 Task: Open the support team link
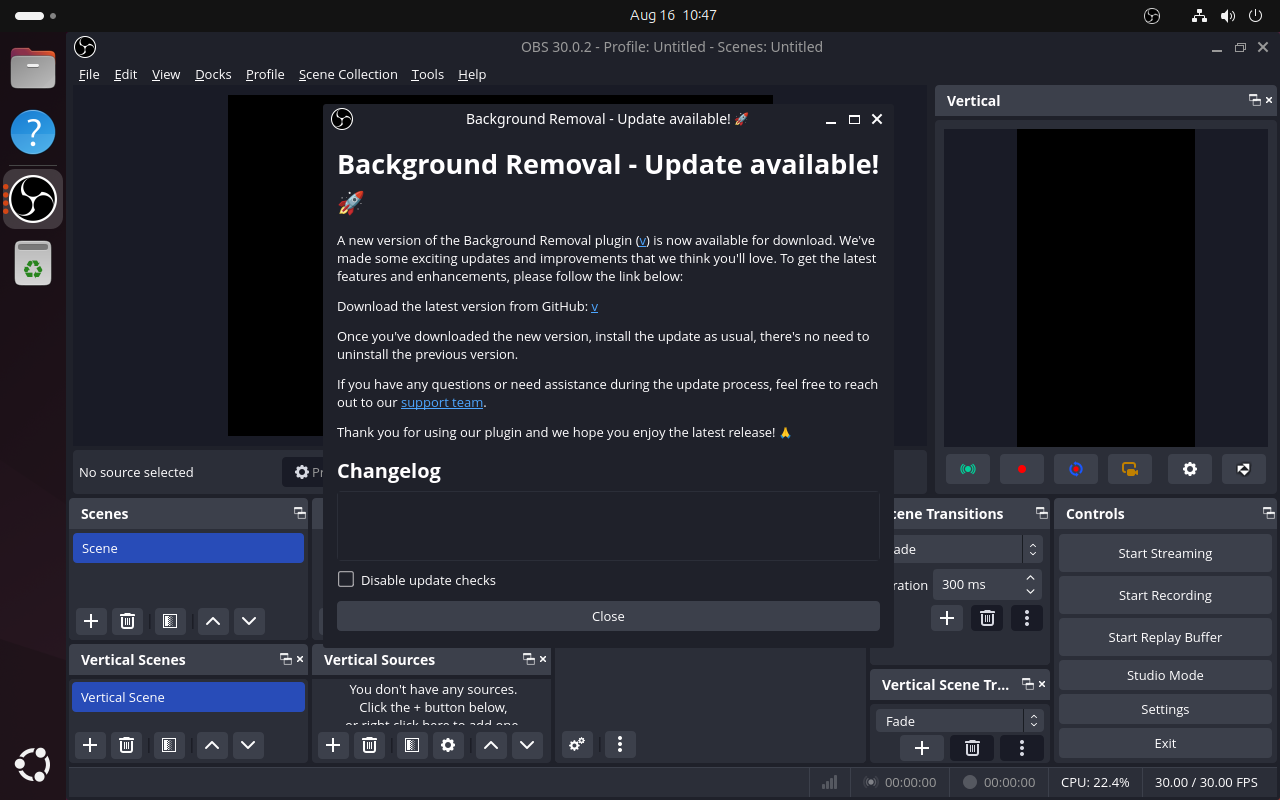[442, 402]
